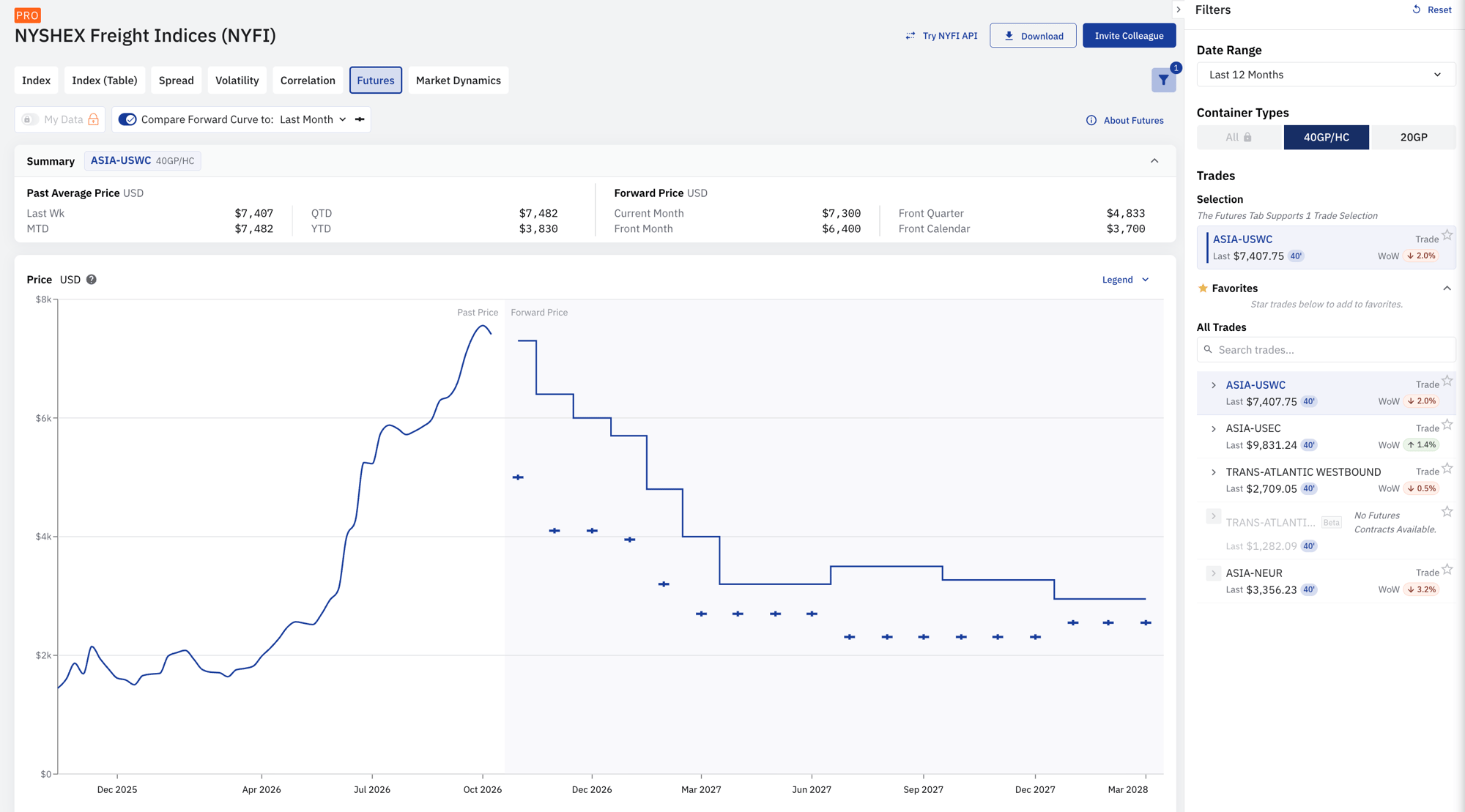Star the TRANS-ATLANTIC WESTBOUND trade

[1447, 469]
